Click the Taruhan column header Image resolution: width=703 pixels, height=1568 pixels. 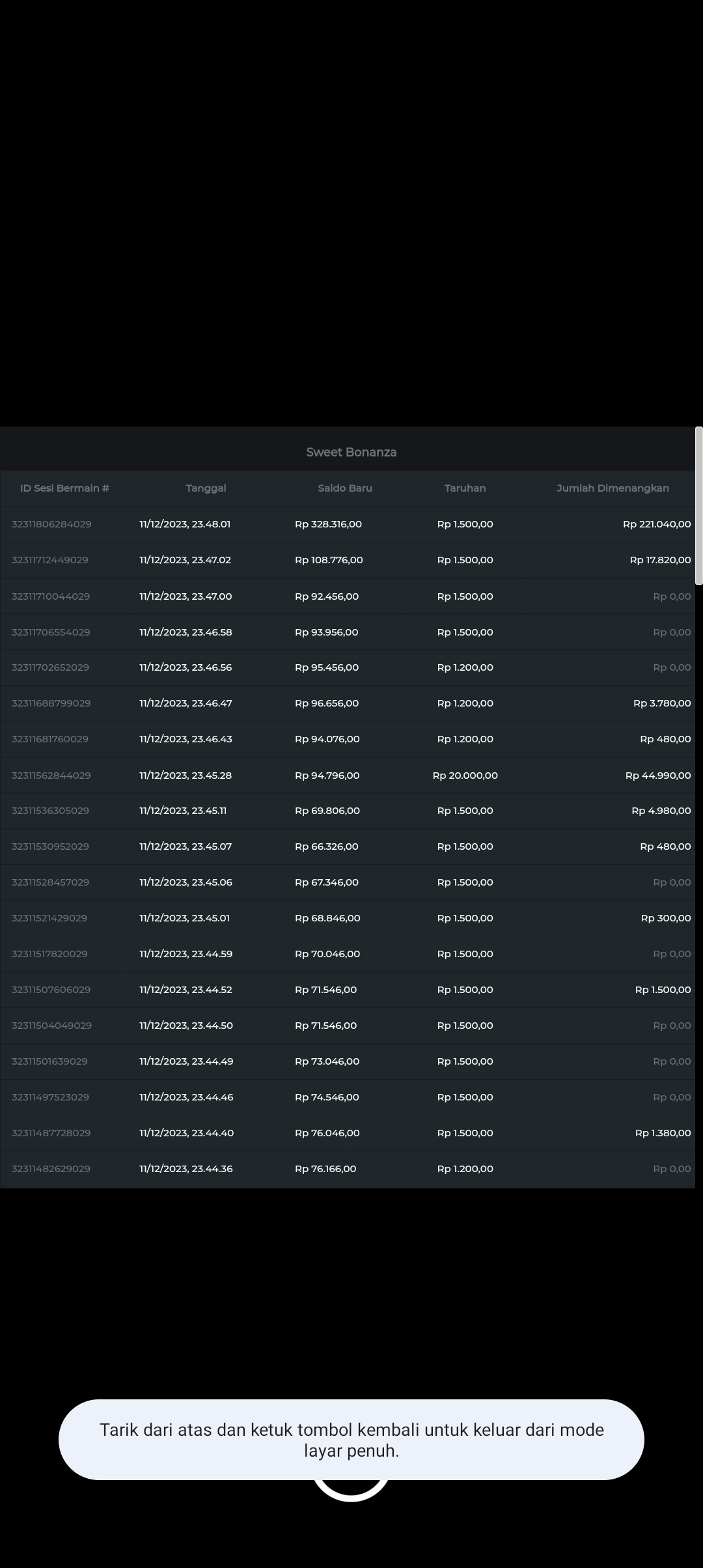click(x=465, y=488)
